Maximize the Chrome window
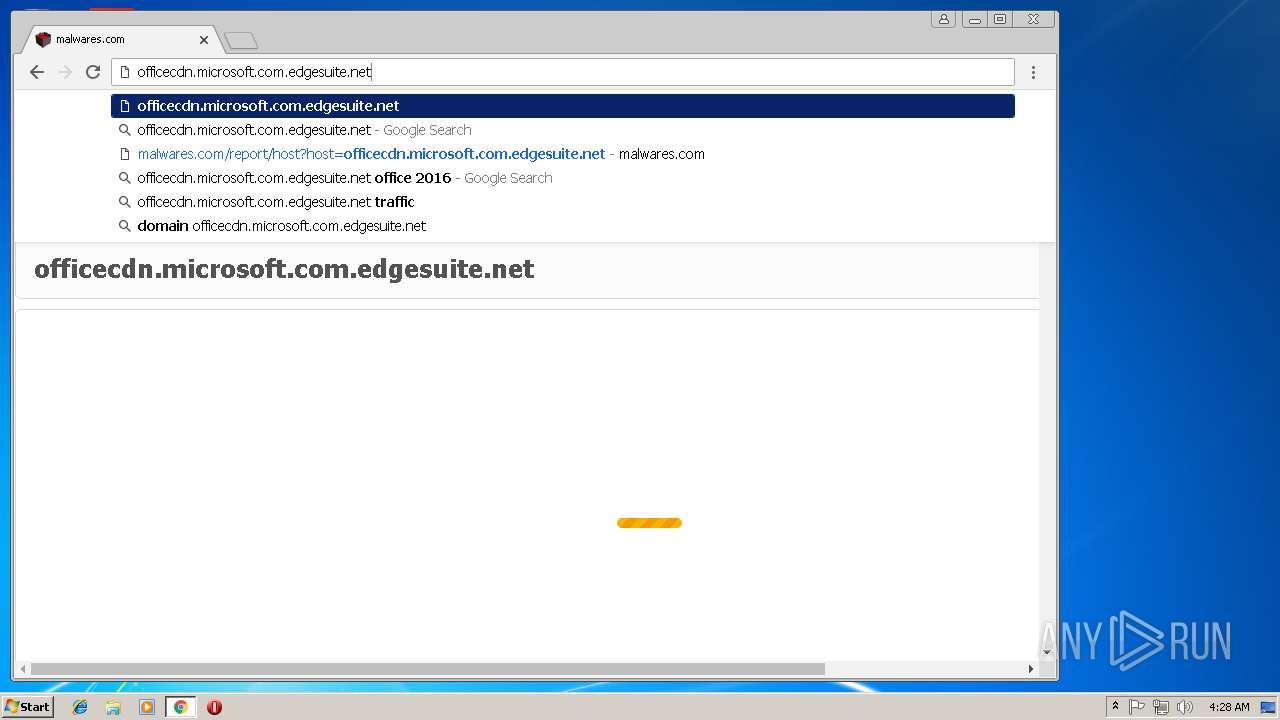1280x720 pixels. 1000,19
